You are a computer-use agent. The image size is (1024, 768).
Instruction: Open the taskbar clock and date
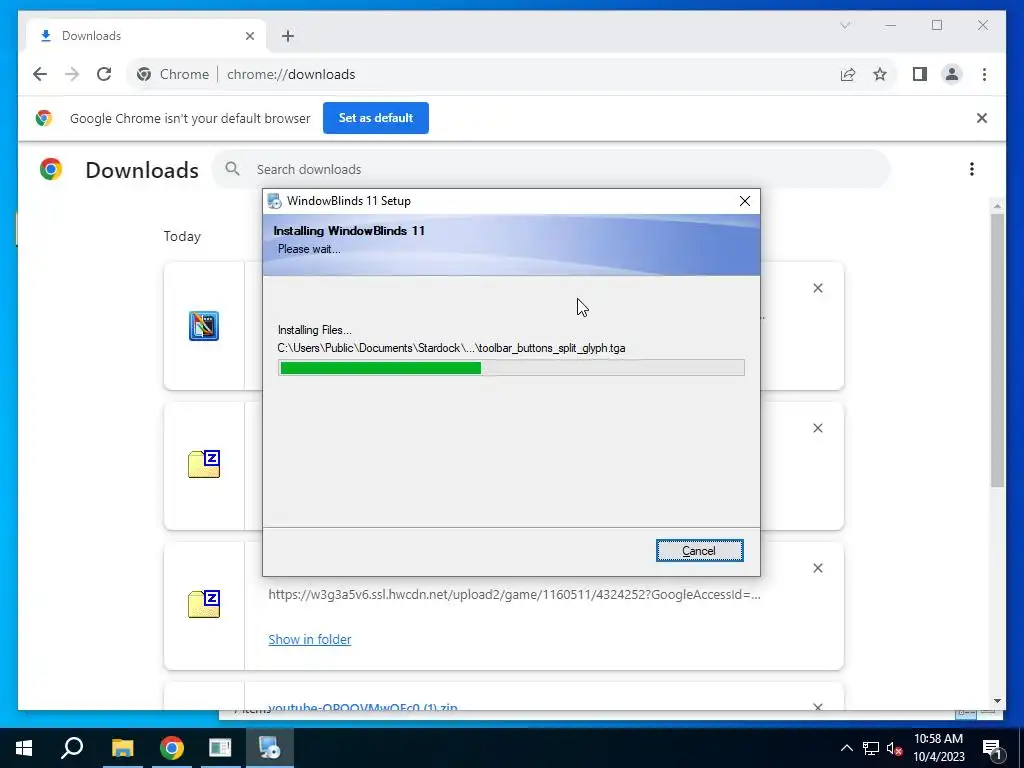pyautogui.click(x=938, y=748)
